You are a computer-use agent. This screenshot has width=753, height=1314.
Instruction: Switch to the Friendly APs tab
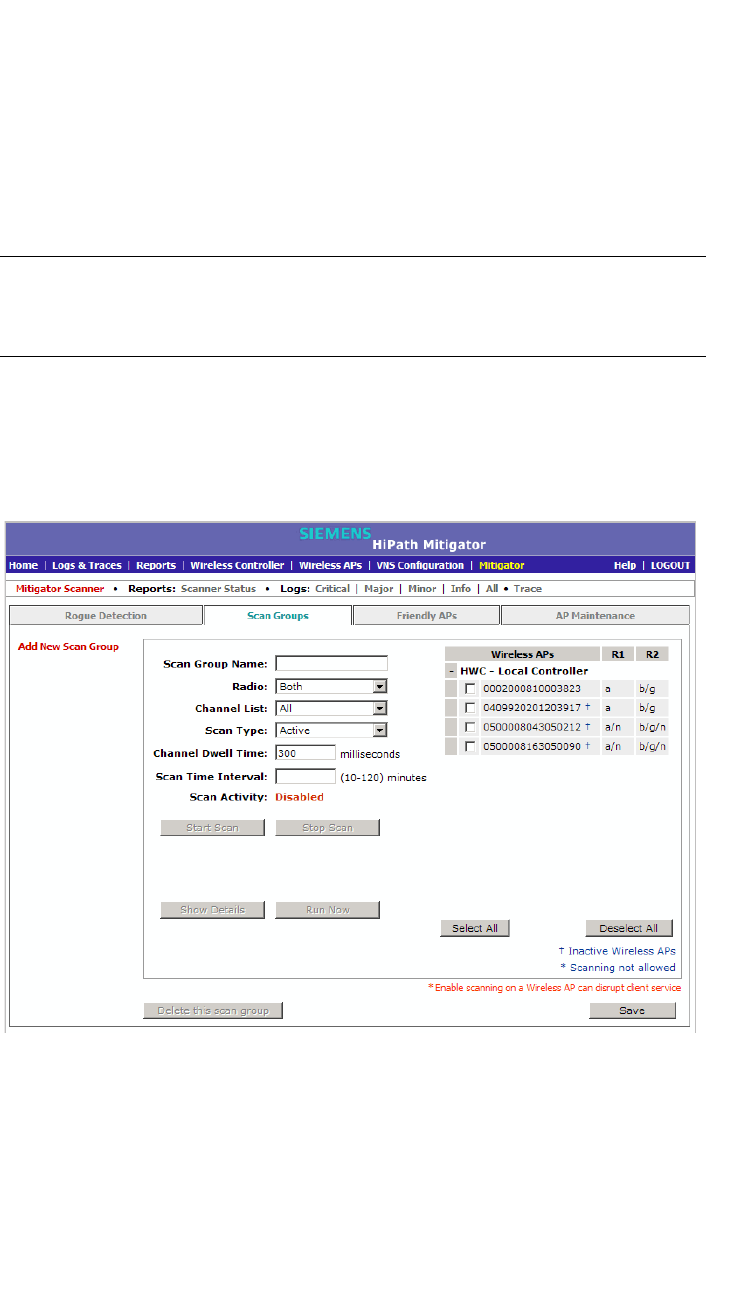click(427, 616)
